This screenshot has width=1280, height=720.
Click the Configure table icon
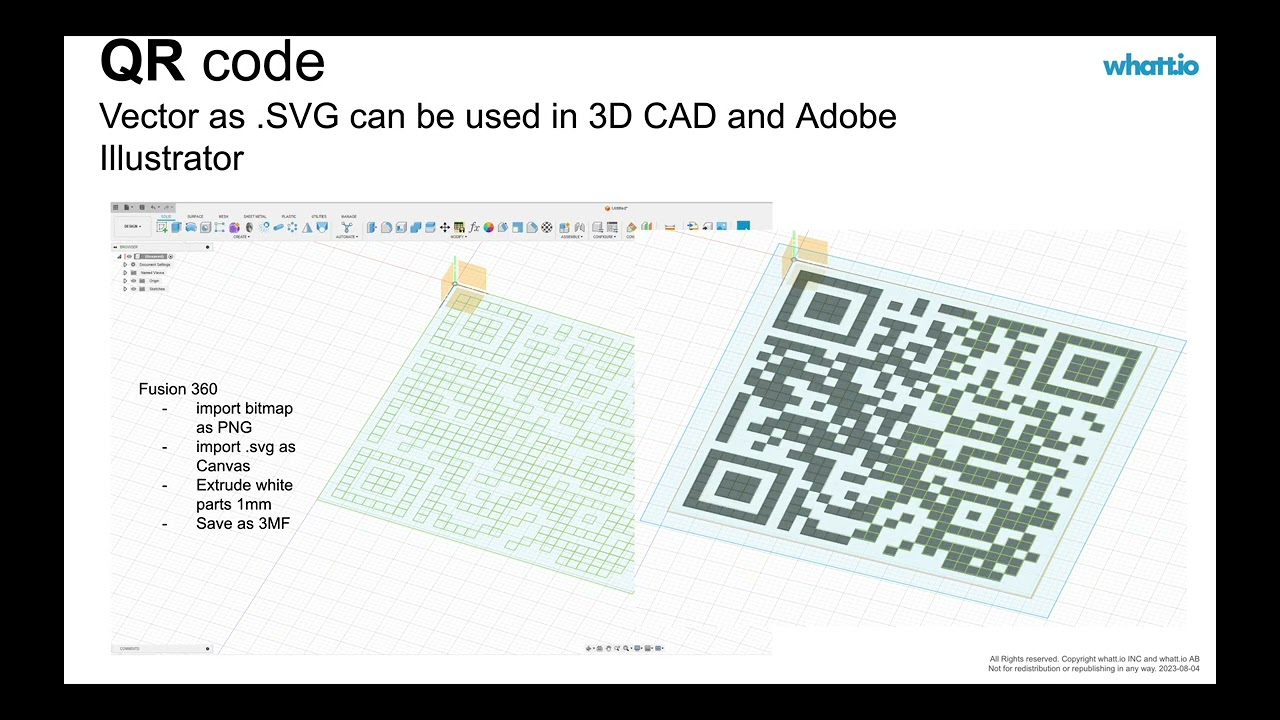[x=612, y=227]
